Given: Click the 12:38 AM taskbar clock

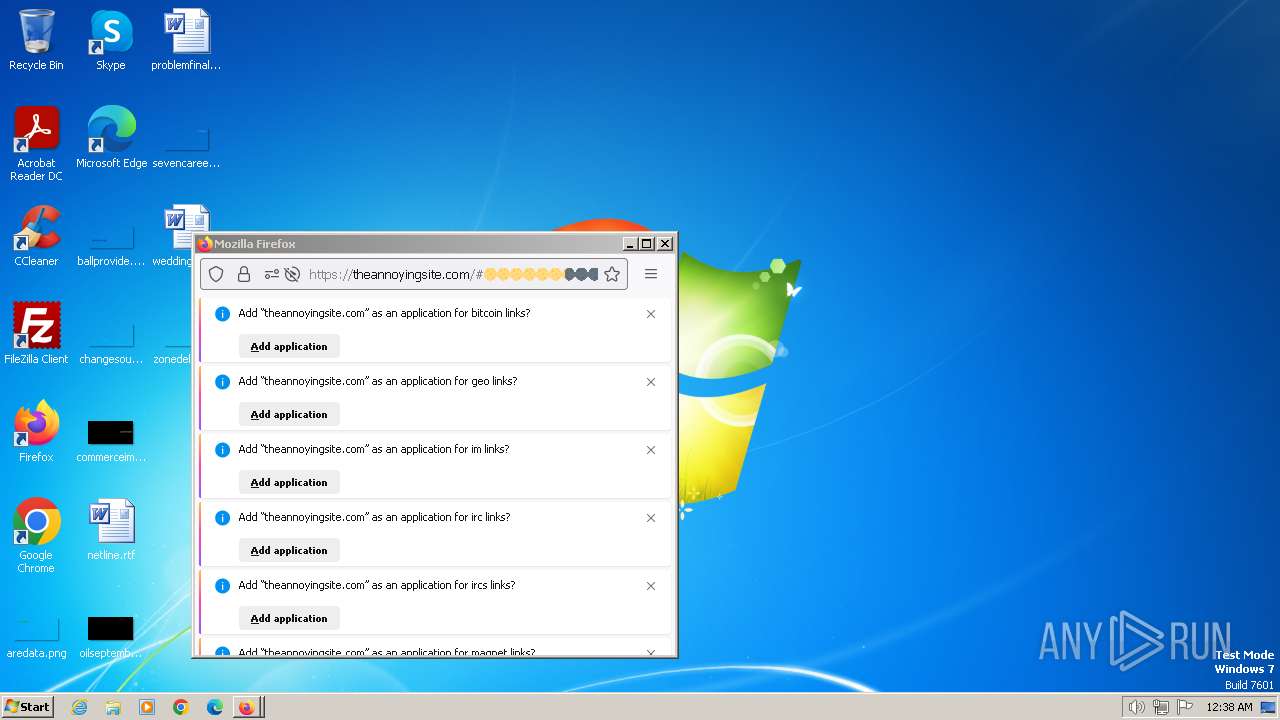Looking at the screenshot, I should [1229, 707].
